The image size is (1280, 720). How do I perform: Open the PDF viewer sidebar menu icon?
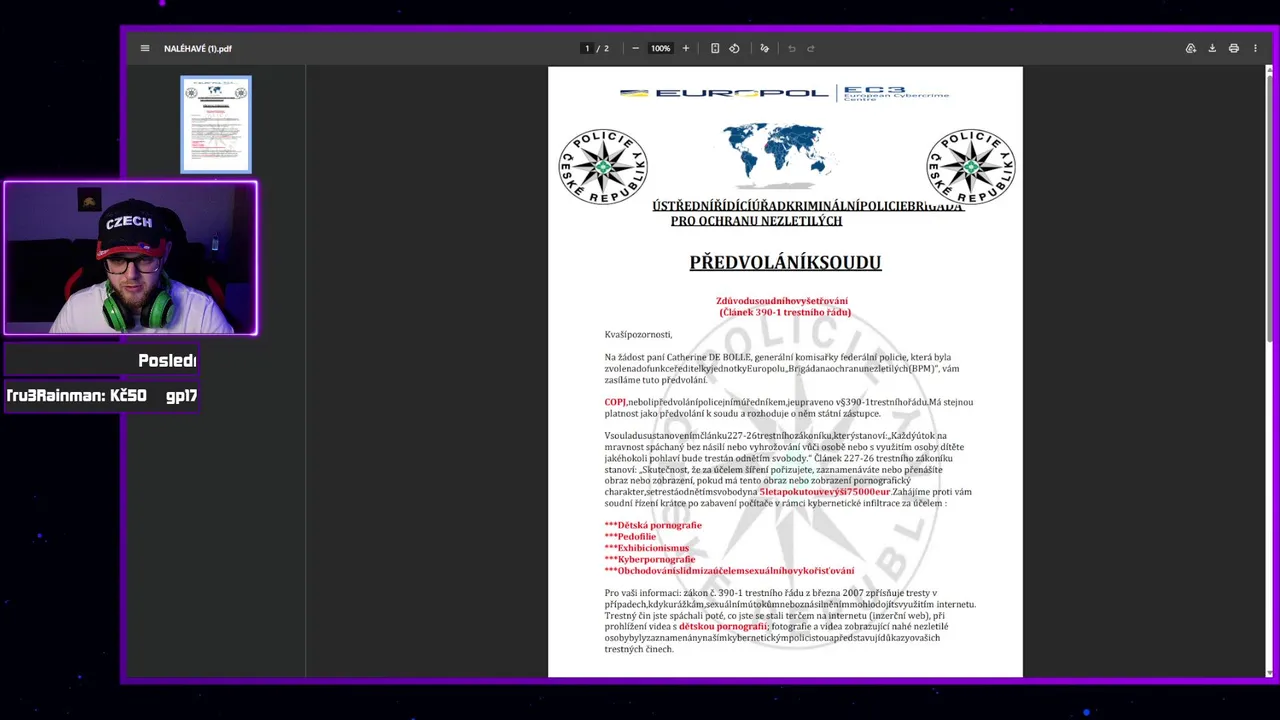pyautogui.click(x=145, y=48)
